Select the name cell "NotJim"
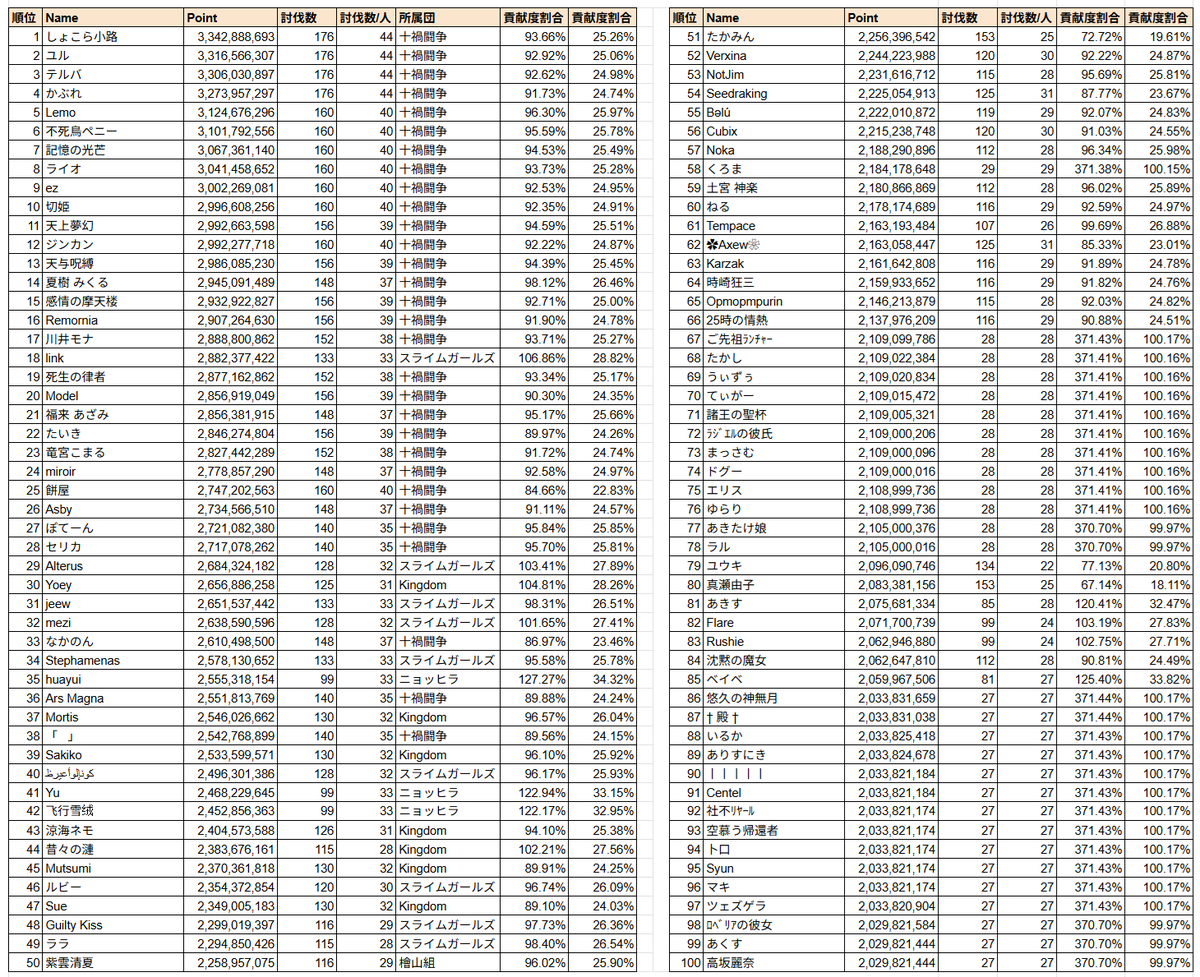Screen dimensions: 1200x977 tap(773, 75)
